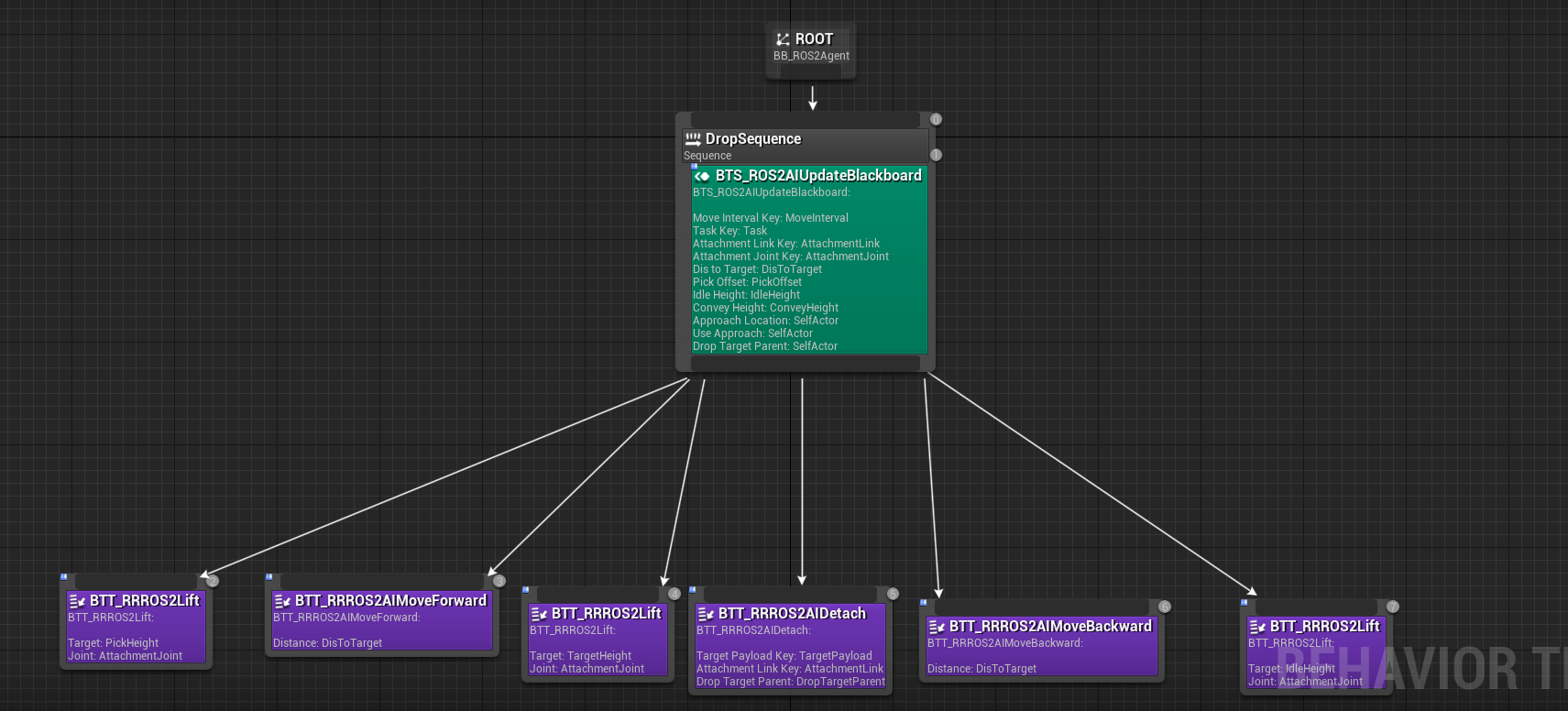The width and height of the screenshot is (1568, 711).
Task: Click the bottom output pin bar of DropSequence
Action: pos(806,364)
